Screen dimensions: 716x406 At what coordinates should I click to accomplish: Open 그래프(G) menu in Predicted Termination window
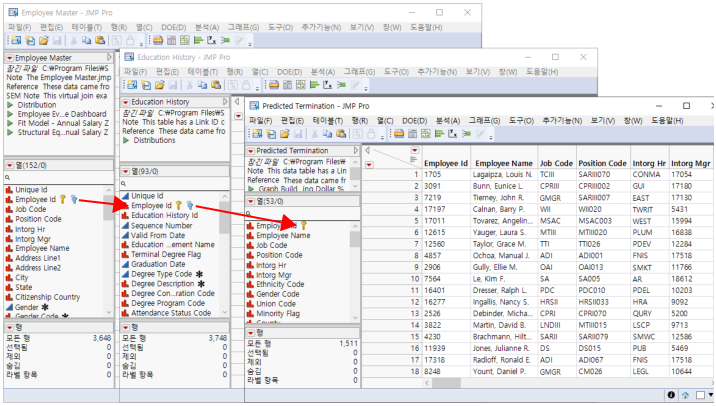click(484, 121)
